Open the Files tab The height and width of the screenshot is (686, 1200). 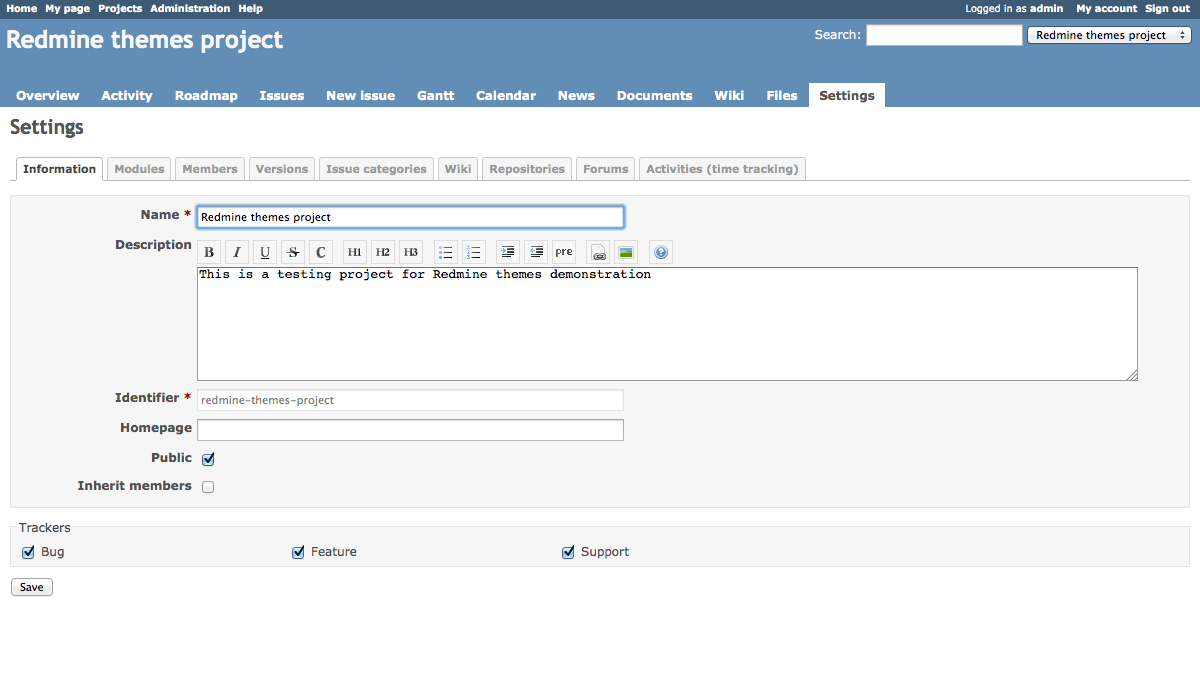pos(782,96)
